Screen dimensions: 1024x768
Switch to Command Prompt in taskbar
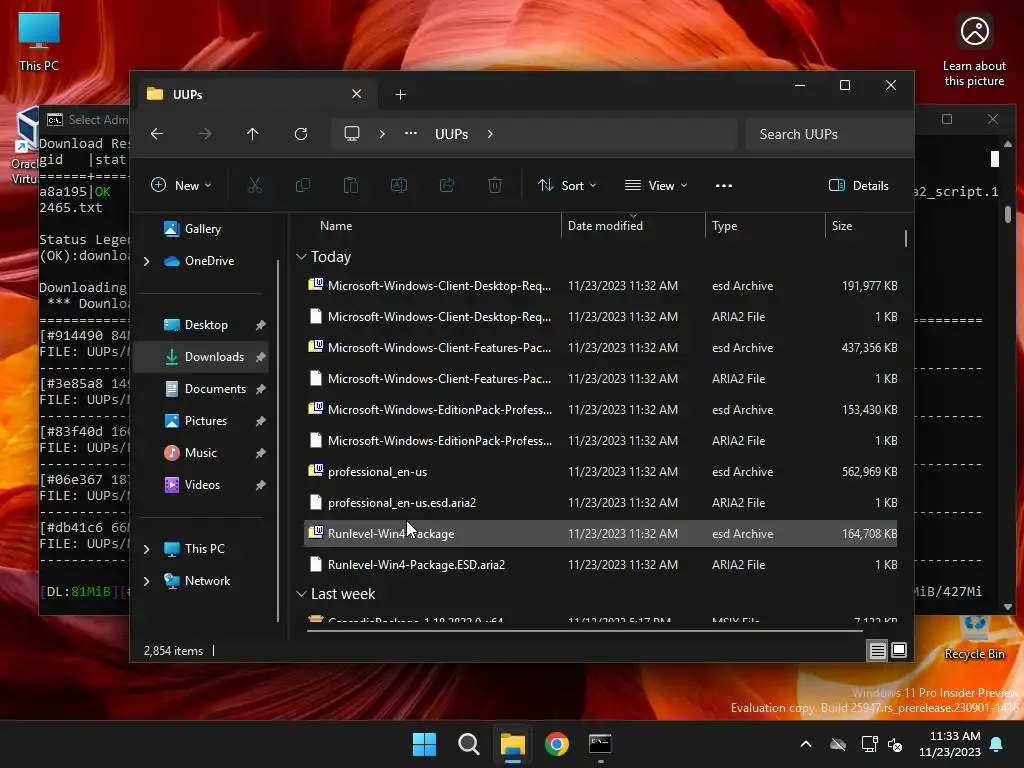pyautogui.click(x=600, y=744)
